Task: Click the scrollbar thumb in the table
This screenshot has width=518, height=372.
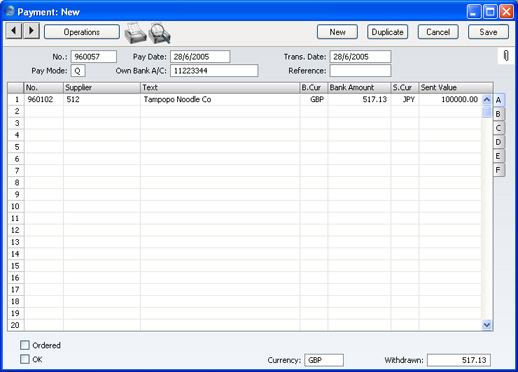Action: [x=487, y=111]
